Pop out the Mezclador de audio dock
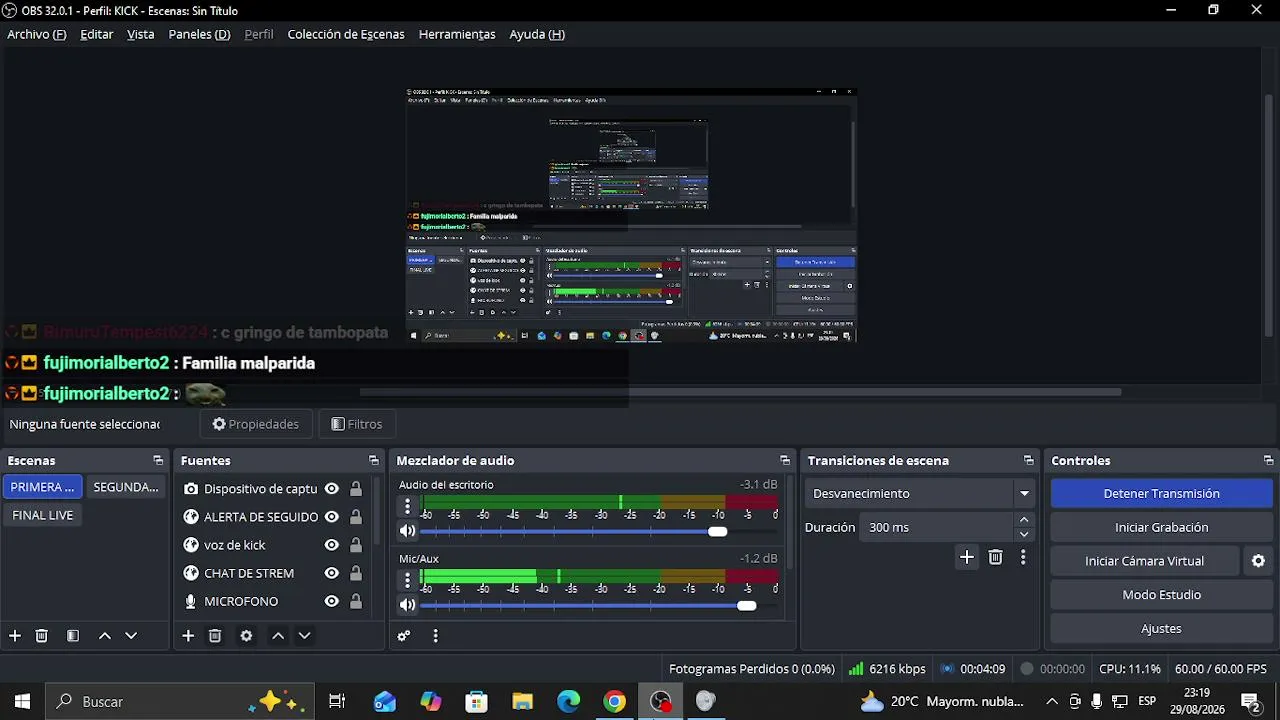1280x720 pixels. point(785,461)
